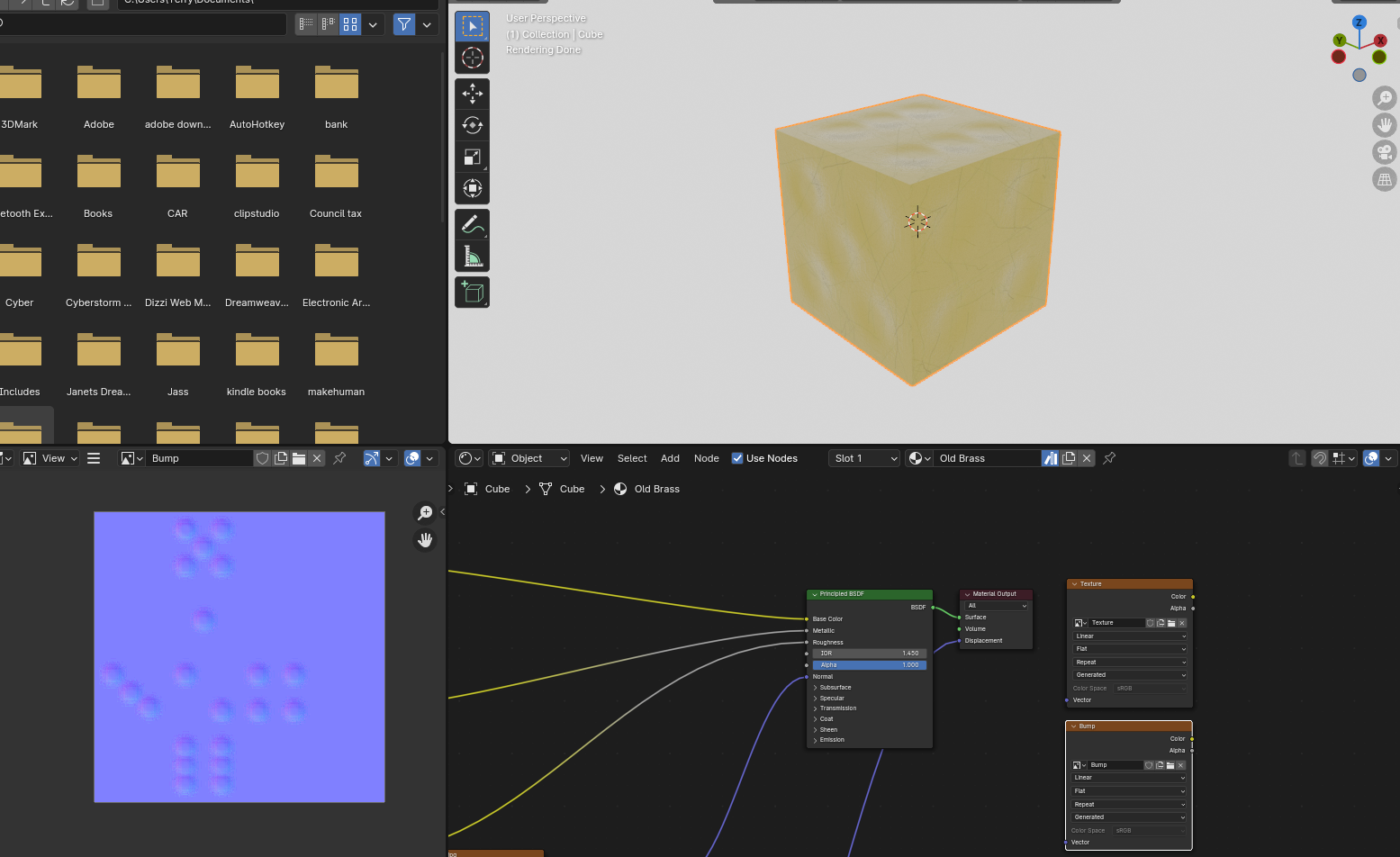Activate the Scale tool
1400x857 pixels.
[x=472, y=157]
